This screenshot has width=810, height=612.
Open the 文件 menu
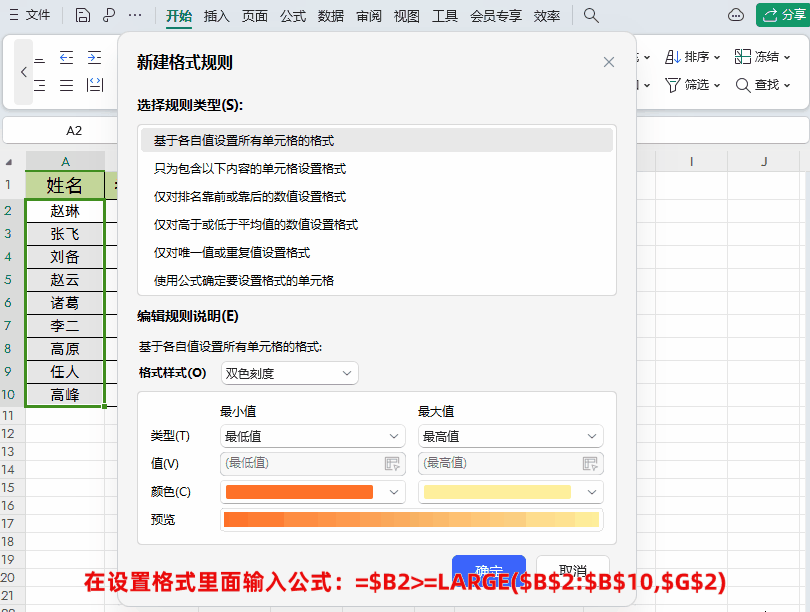click(29, 15)
